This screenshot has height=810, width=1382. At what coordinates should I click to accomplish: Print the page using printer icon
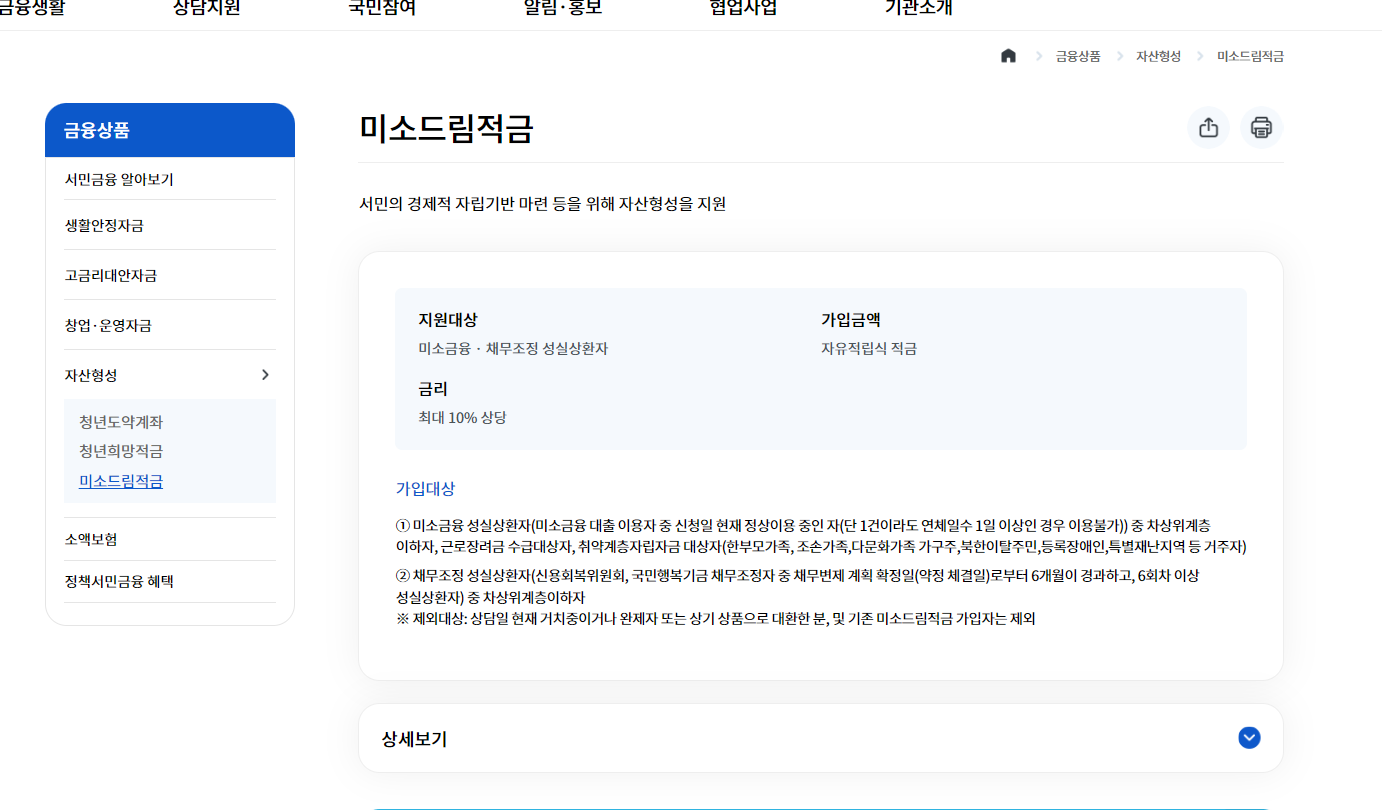click(x=1261, y=128)
